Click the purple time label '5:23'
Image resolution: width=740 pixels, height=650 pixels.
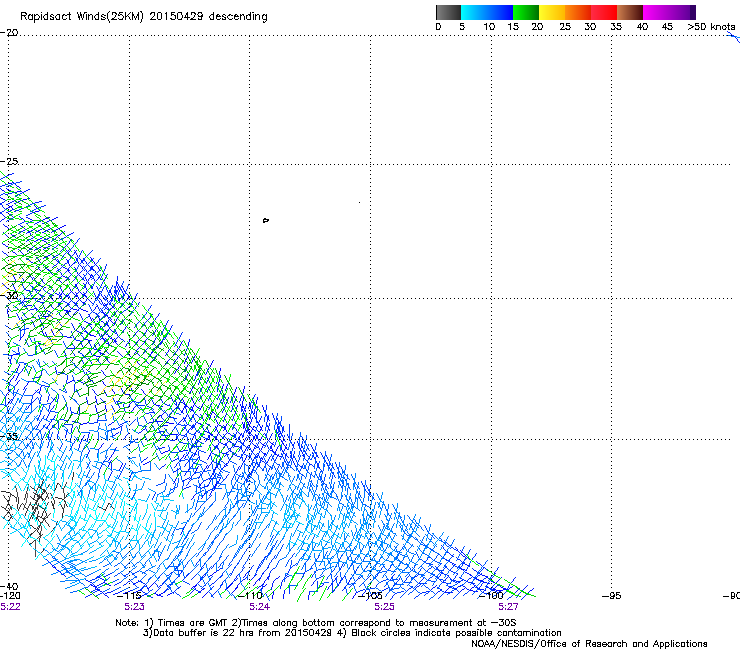pyautogui.click(x=135, y=607)
